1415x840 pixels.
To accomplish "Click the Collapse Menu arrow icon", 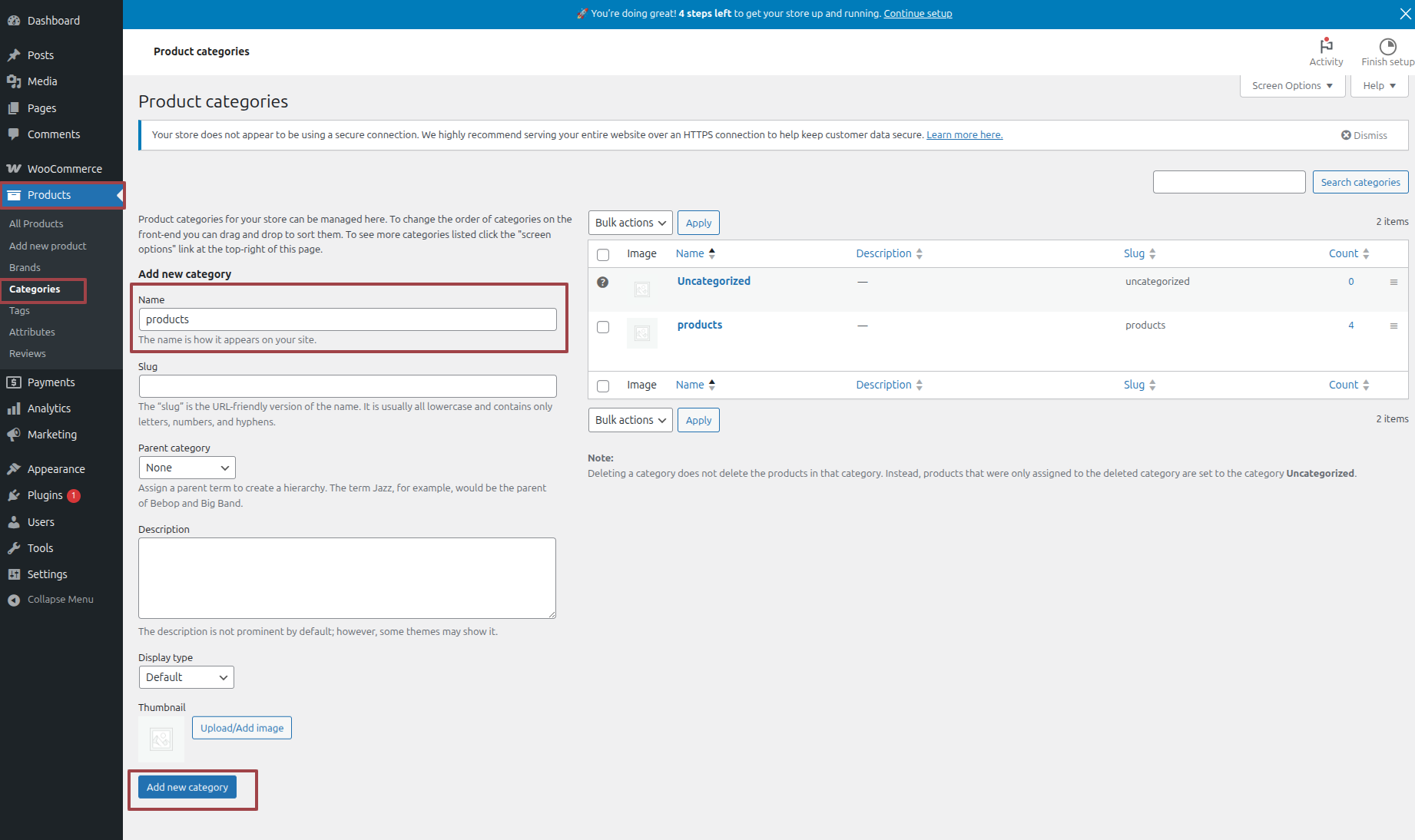I will 14,600.
